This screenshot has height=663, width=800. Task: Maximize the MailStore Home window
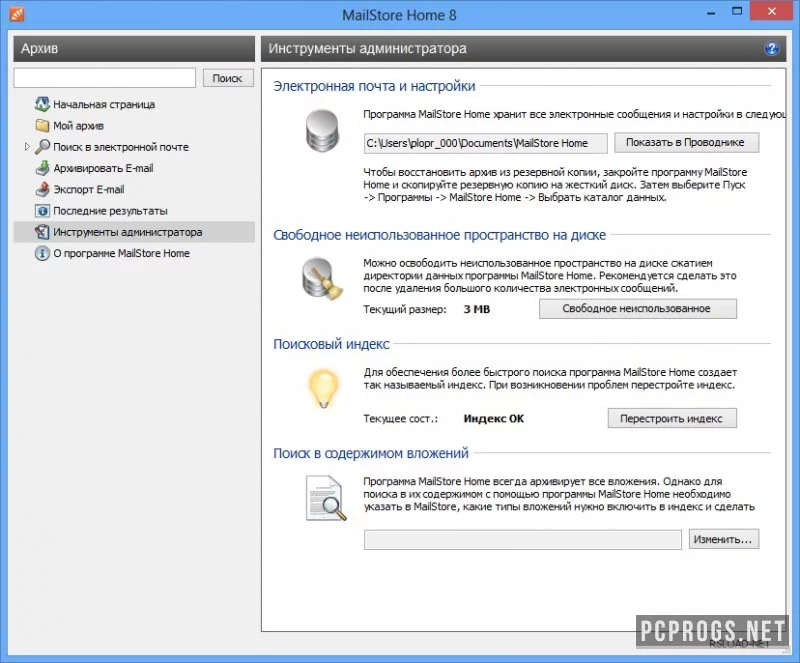click(737, 11)
